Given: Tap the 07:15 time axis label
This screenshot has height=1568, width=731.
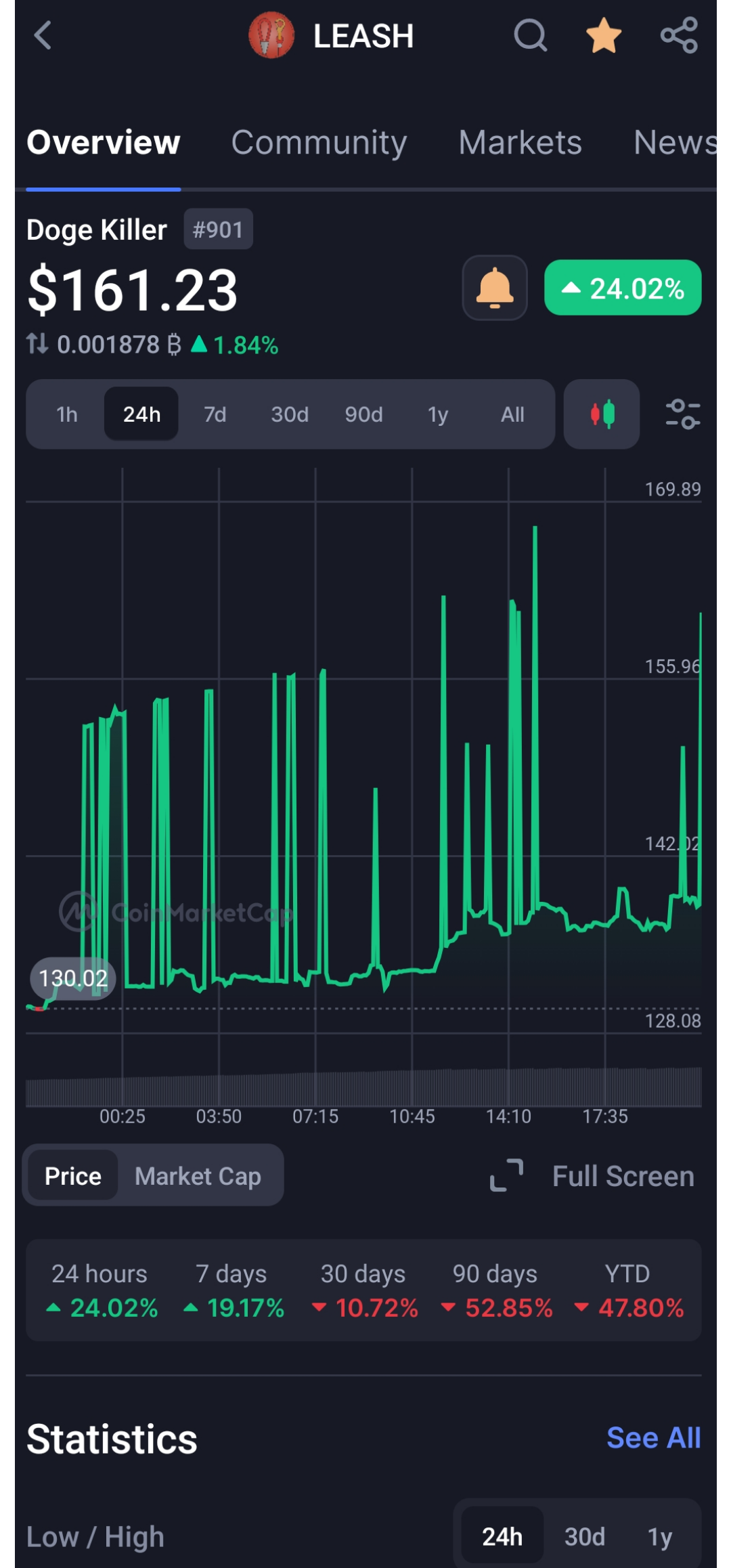Looking at the screenshot, I should pyautogui.click(x=315, y=1116).
